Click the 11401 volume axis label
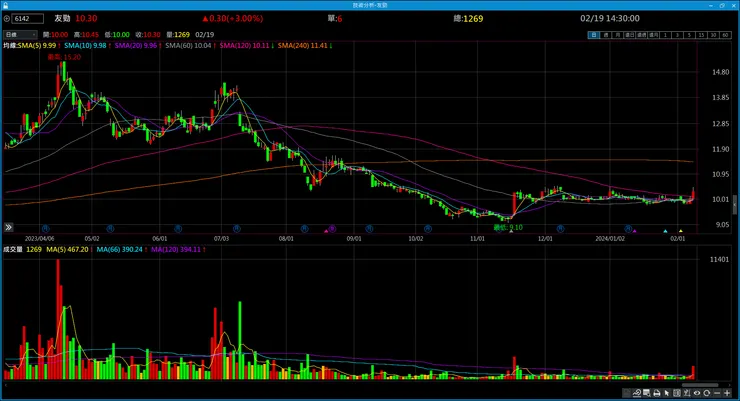The image size is (740, 401). coord(719,259)
